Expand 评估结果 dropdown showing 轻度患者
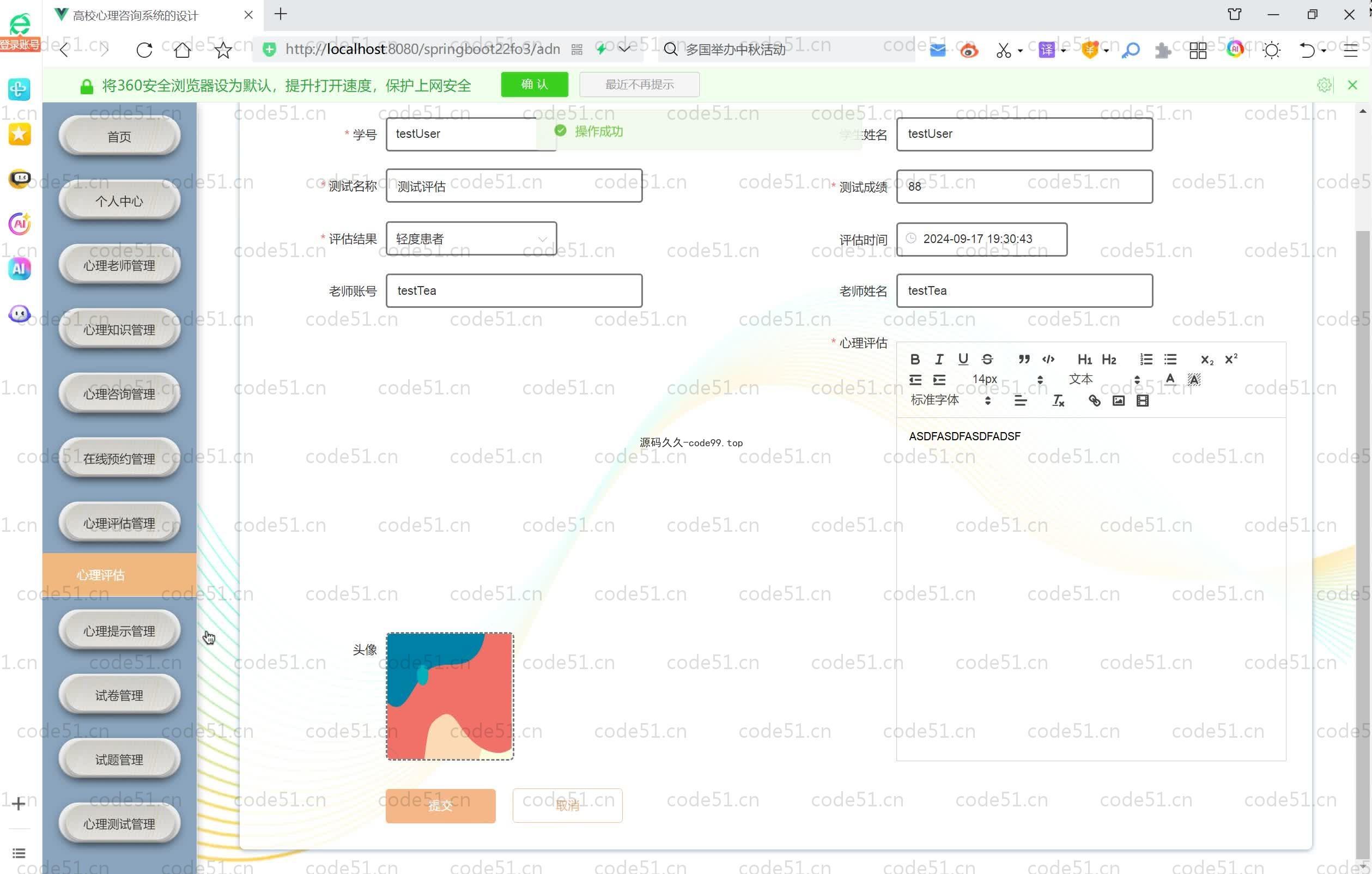The height and width of the screenshot is (874, 1372). pyautogui.click(x=471, y=239)
